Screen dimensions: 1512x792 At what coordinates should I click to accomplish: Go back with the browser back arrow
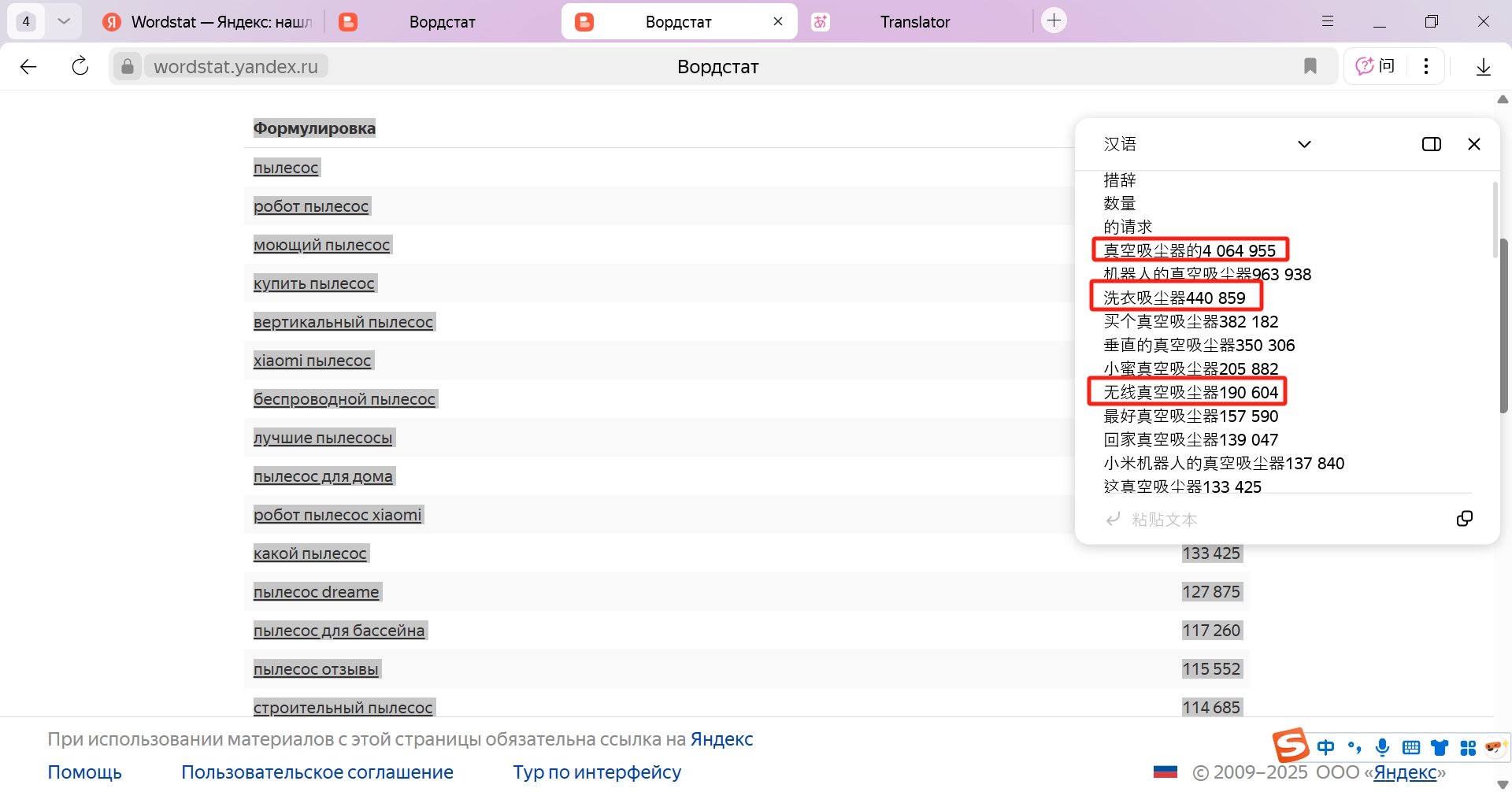(x=28, y=67)
